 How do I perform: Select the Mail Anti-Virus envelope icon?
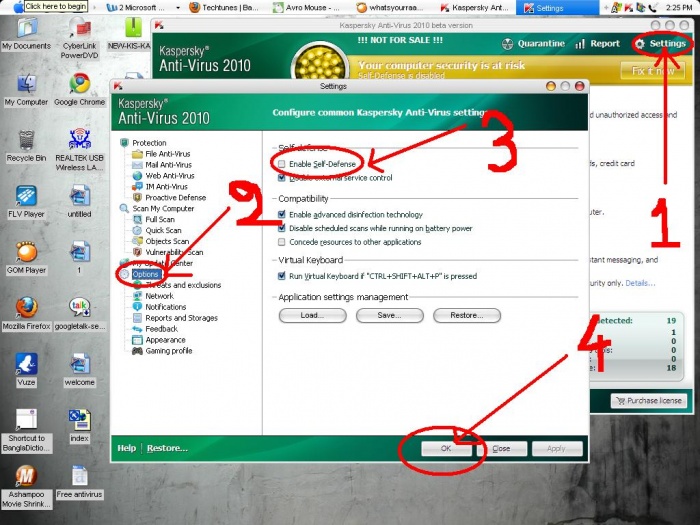coord(138,165)
